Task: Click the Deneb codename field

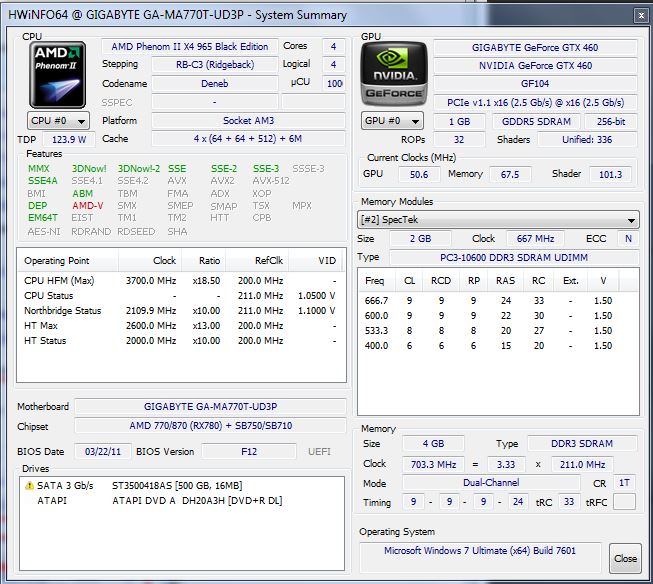Action: coord(215,84)
